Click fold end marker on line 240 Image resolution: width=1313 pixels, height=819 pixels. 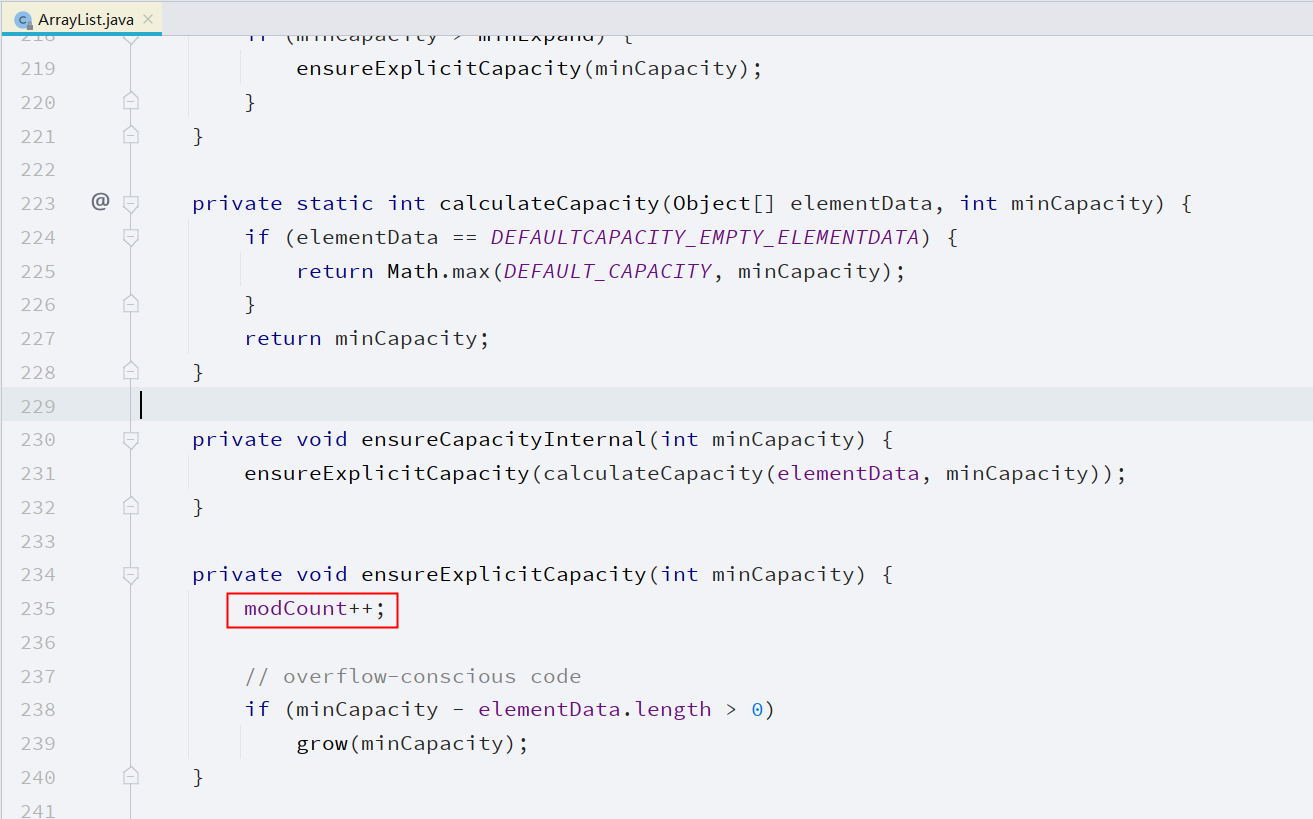(130, 776)
